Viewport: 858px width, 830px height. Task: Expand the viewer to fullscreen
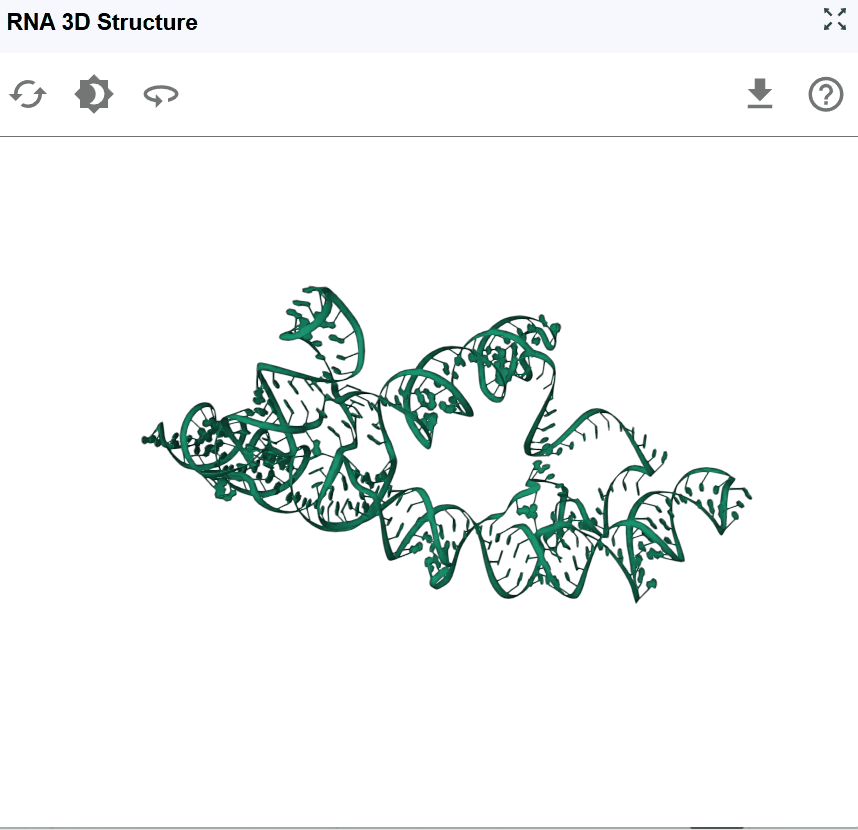tap(835, 19)
